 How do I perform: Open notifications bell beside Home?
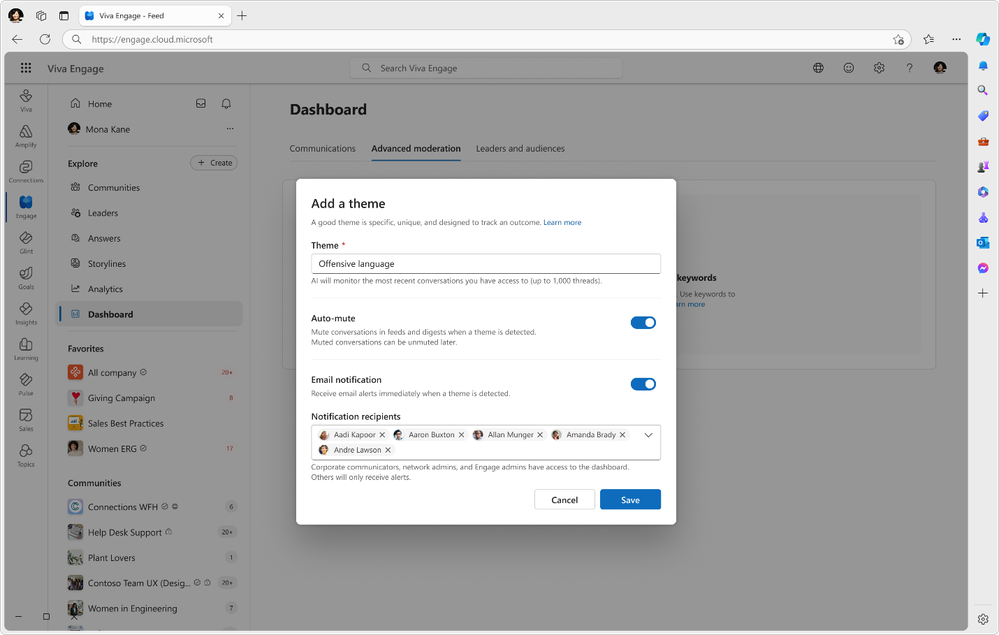pyautogui.click(x=226, y=103)
